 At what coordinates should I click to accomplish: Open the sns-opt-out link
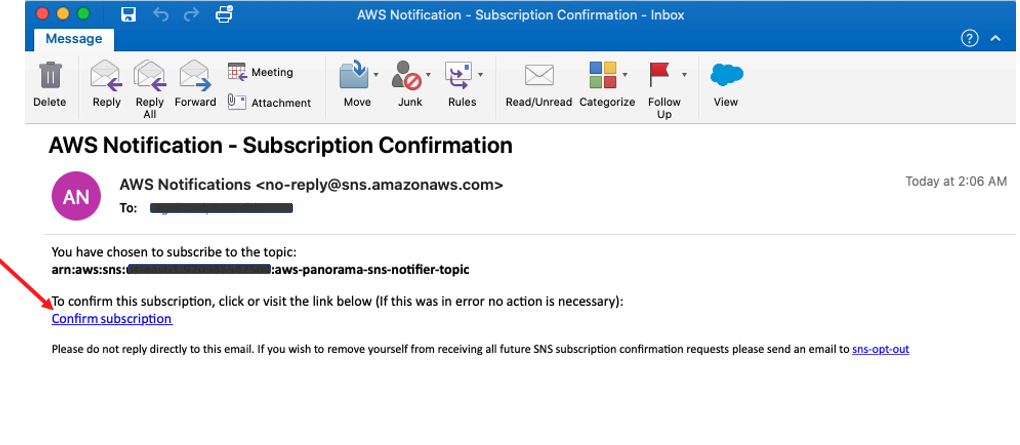click(880, 349)
